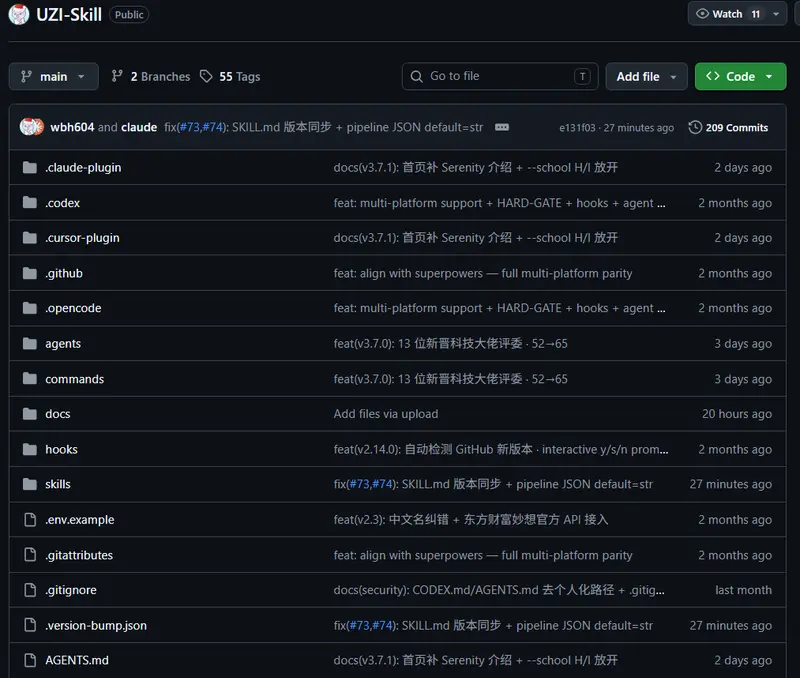The width and height of the screenshot is (800, 678).
Task: Click the clock icon beside 209 Commits
Action: [x=695, y=127]
